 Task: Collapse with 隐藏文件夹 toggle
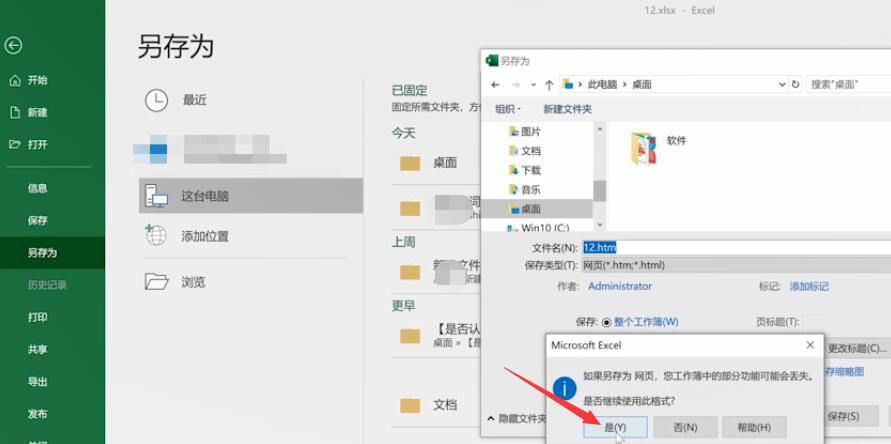(x=516, y=418)
